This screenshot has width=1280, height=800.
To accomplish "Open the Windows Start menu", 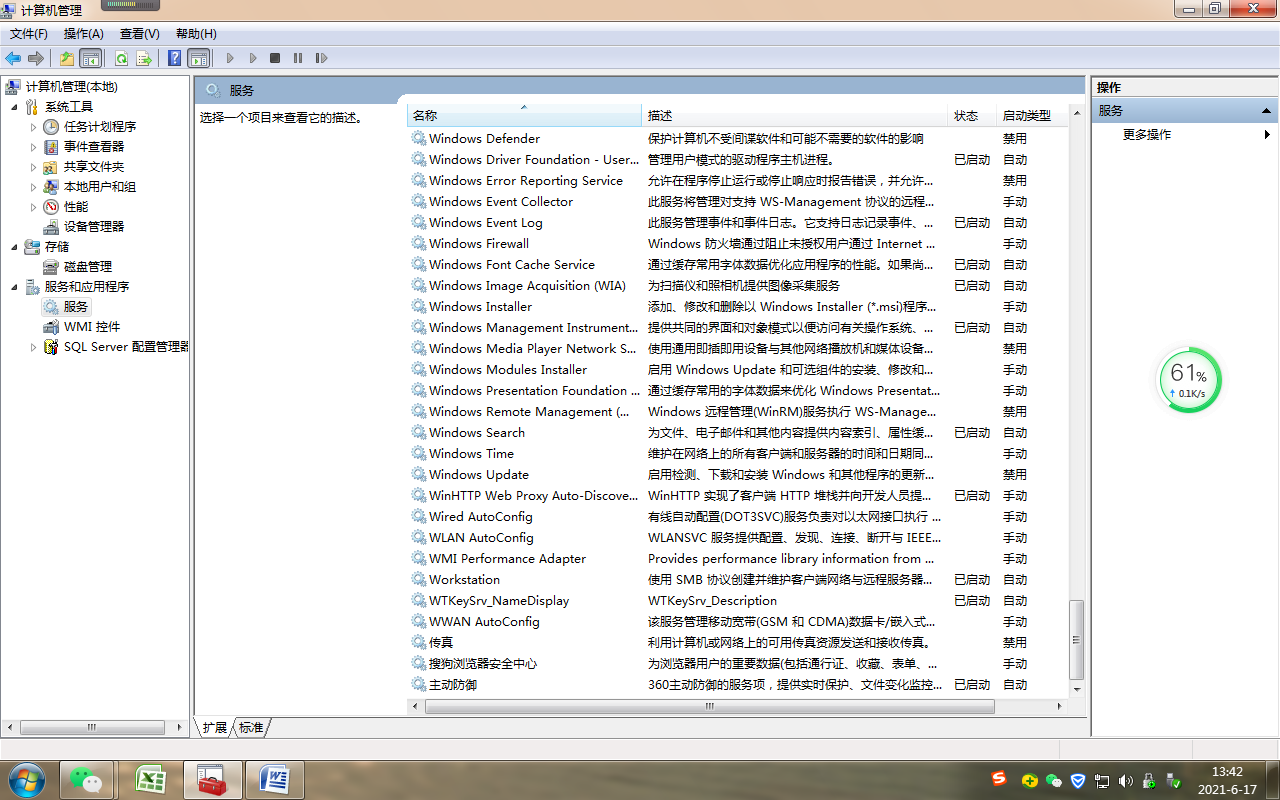I will click(x=25, y=780).
